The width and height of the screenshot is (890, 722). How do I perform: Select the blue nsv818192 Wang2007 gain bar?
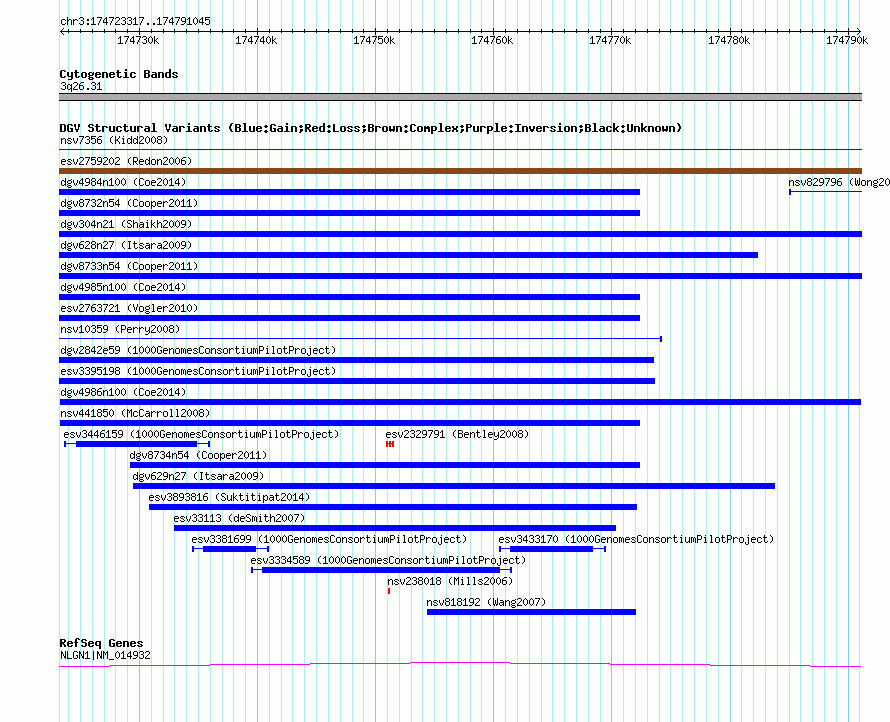[x=531, y=612]
